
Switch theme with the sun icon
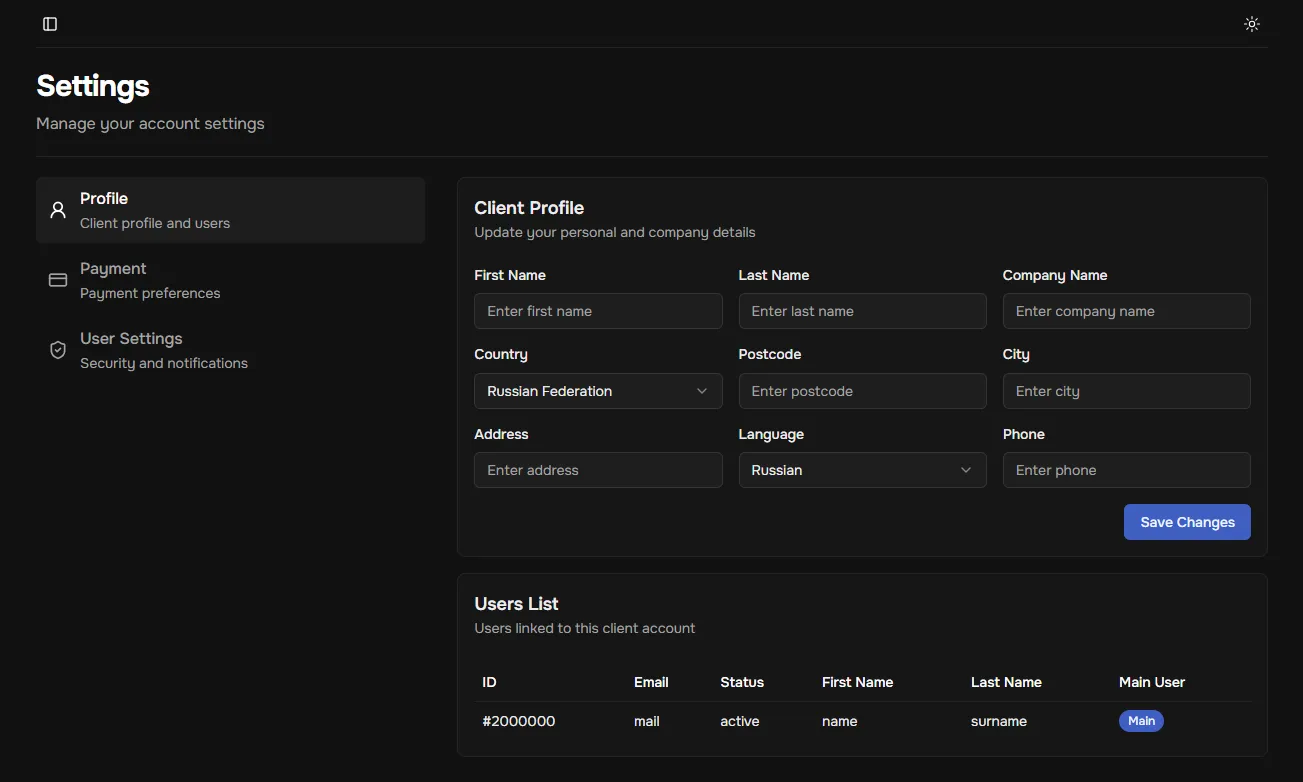1251,24
